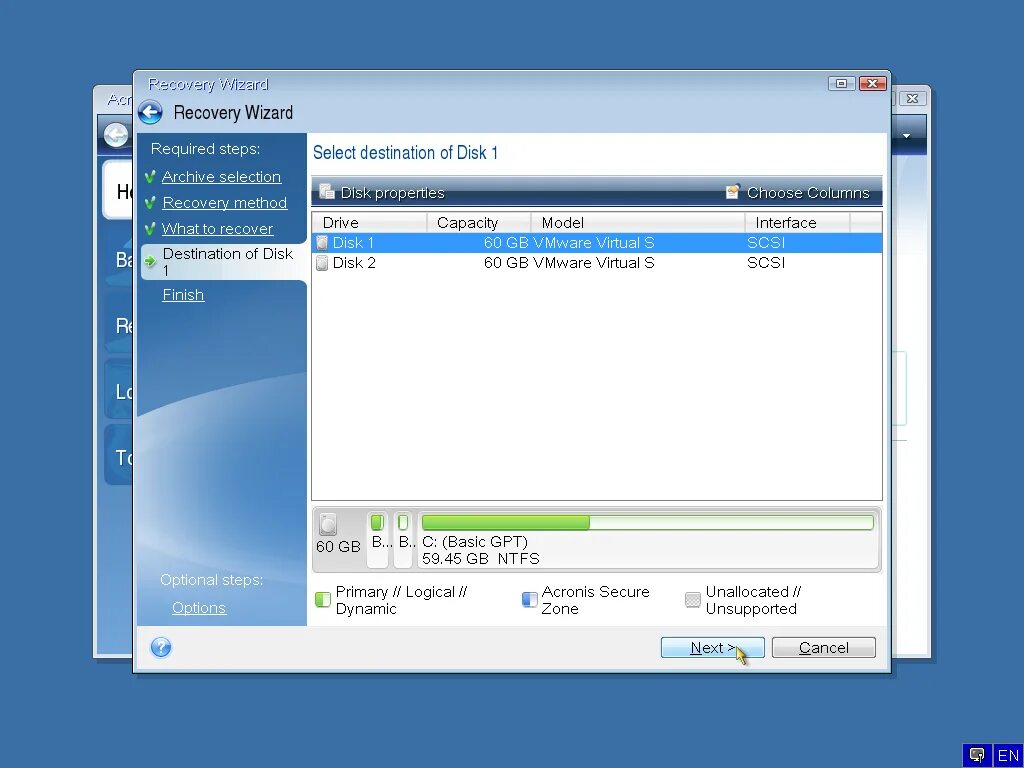
Task: Click the EN language indicator
Action: tap(1008, 756)
